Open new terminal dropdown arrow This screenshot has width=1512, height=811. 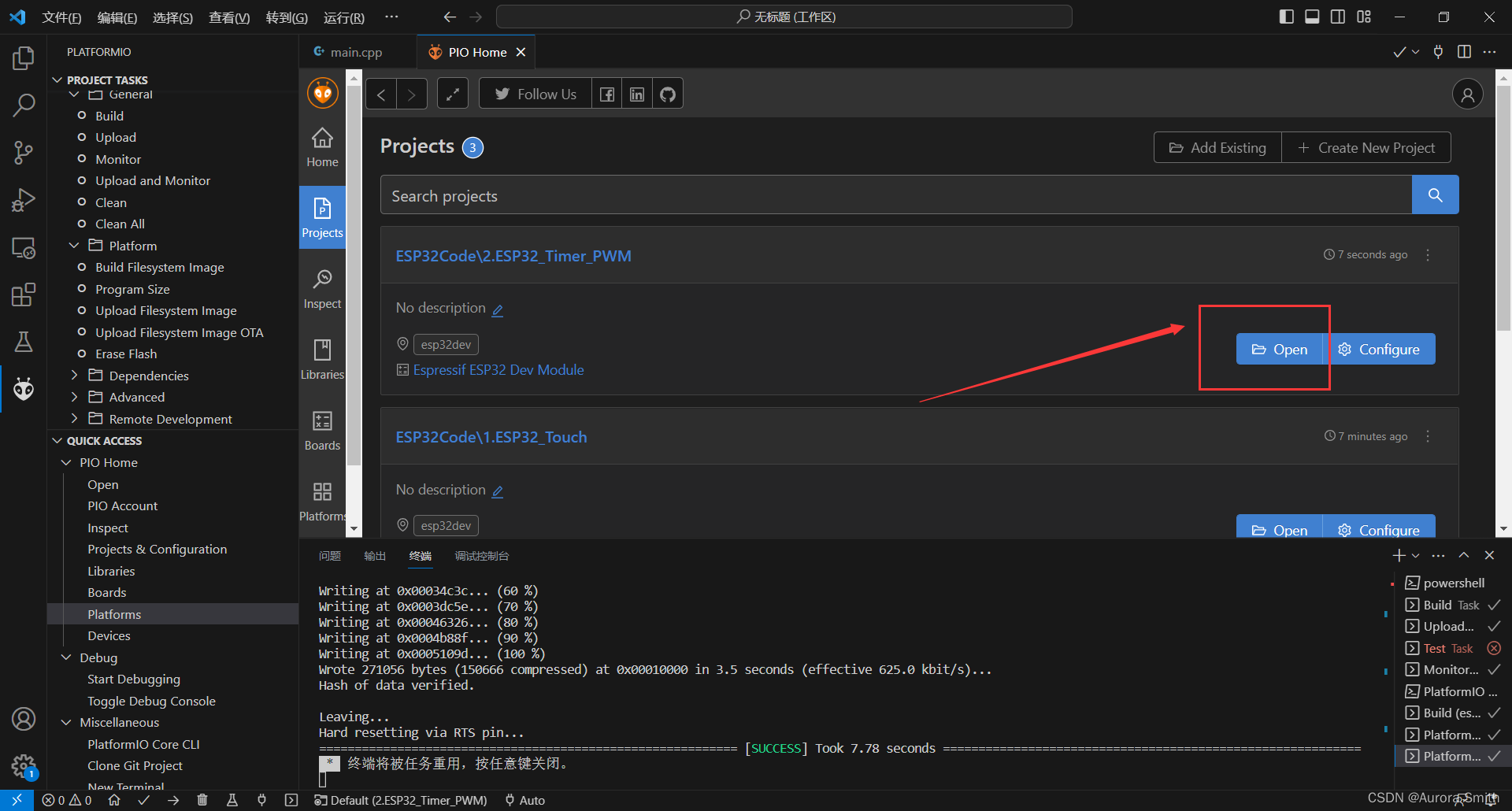coord(1415,556)
